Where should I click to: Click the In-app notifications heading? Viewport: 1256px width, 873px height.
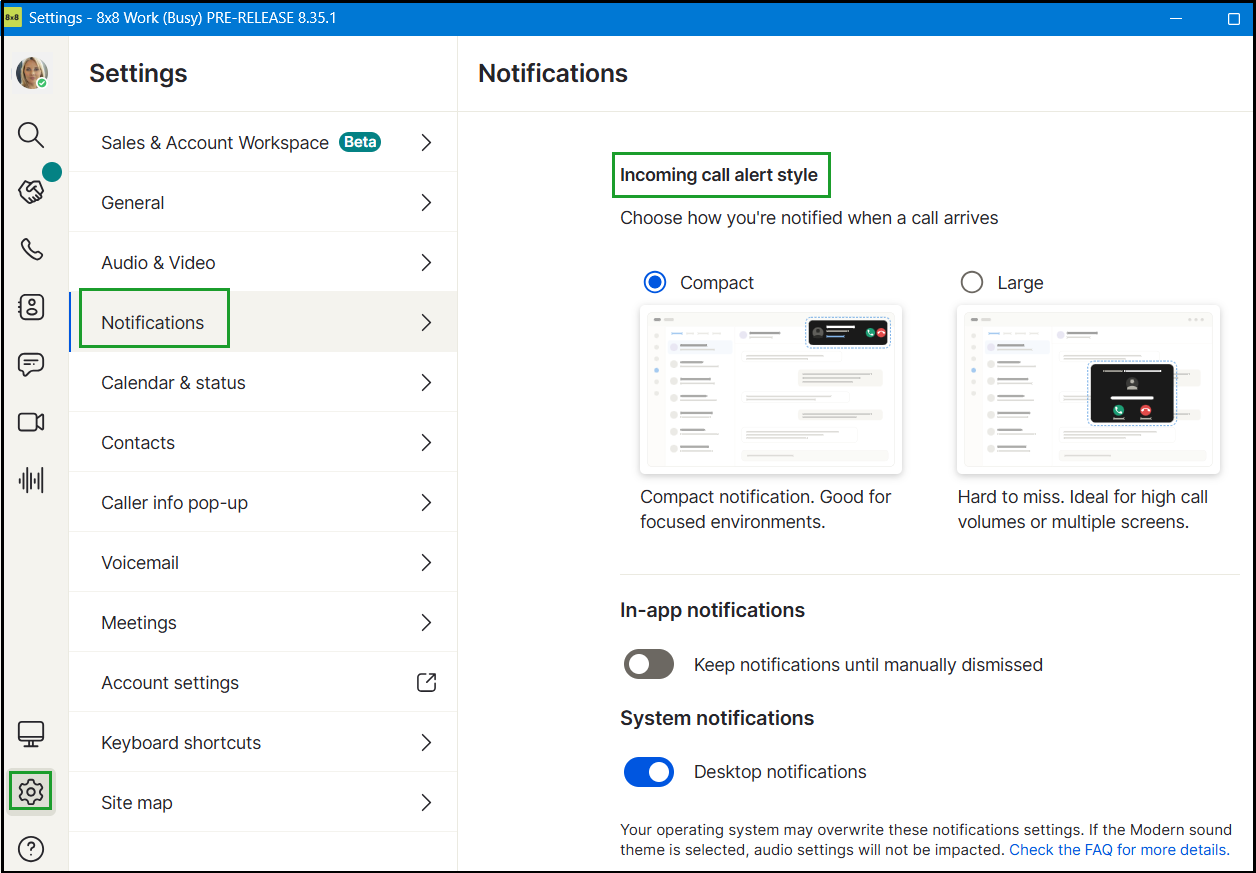[x=712, y=610]
